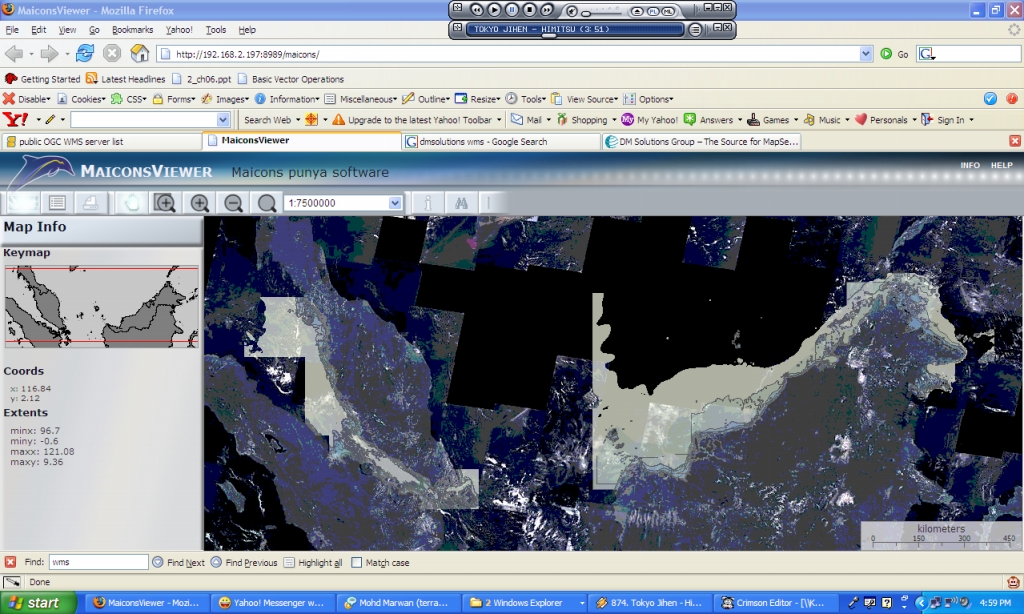The image size is (1024, 614).
Task: Skip to next track in Winamp
Action: [547, 9]
